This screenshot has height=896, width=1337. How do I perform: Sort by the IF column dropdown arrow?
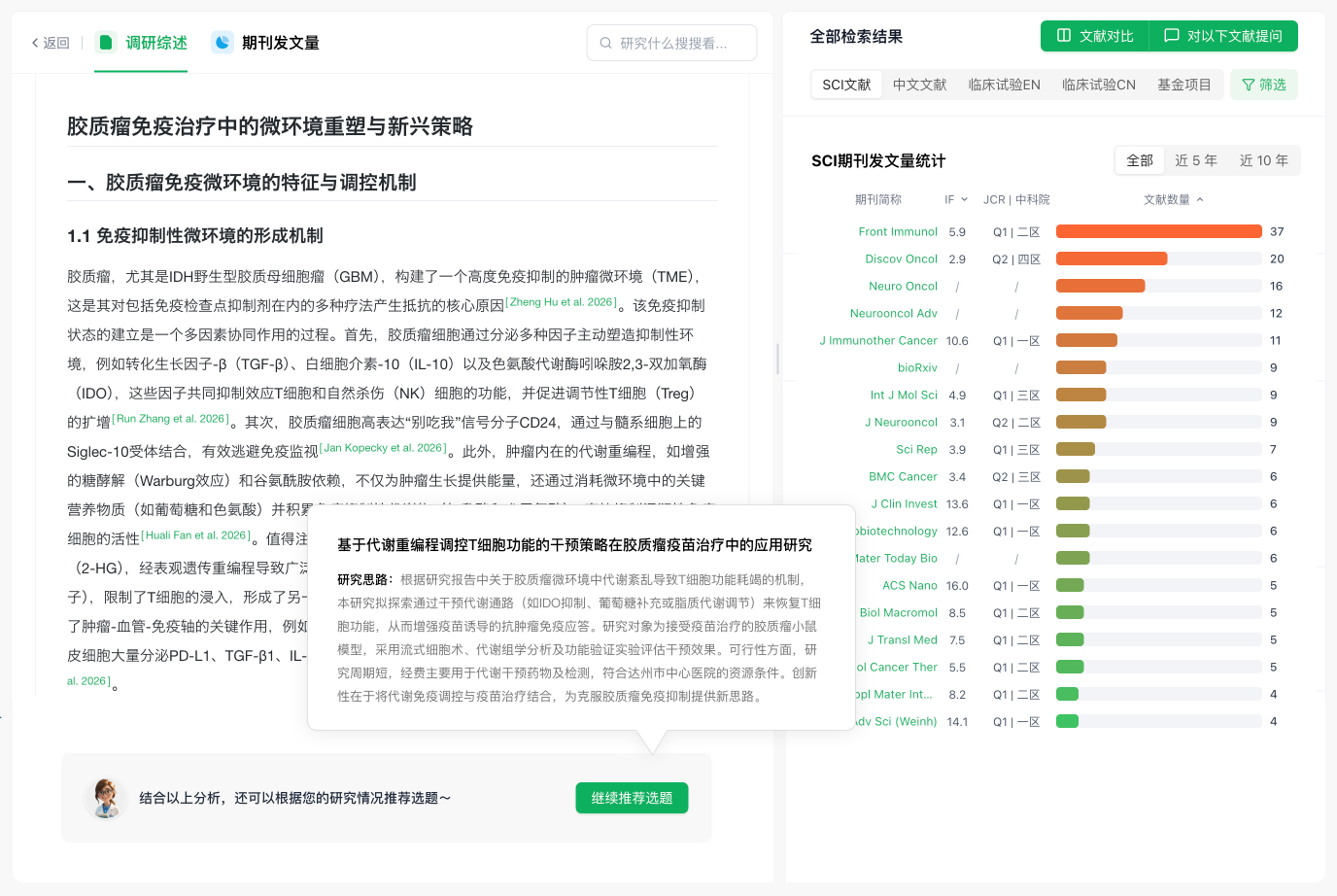pyautogui.click(x=964, y=199)
